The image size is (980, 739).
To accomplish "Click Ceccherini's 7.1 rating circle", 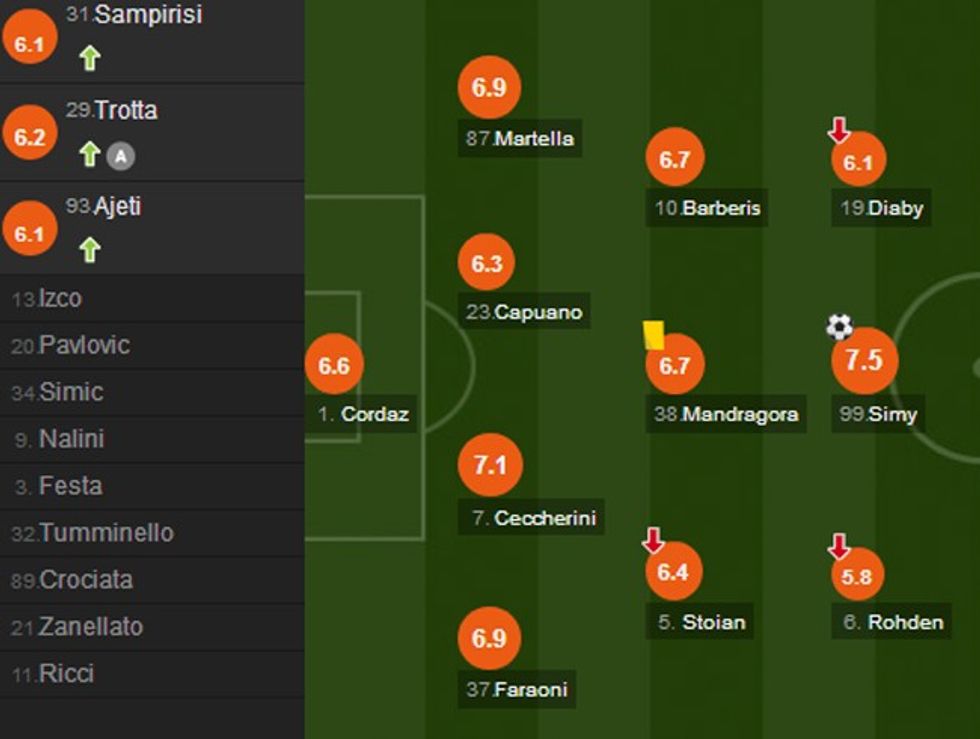I will coord(490,466).
